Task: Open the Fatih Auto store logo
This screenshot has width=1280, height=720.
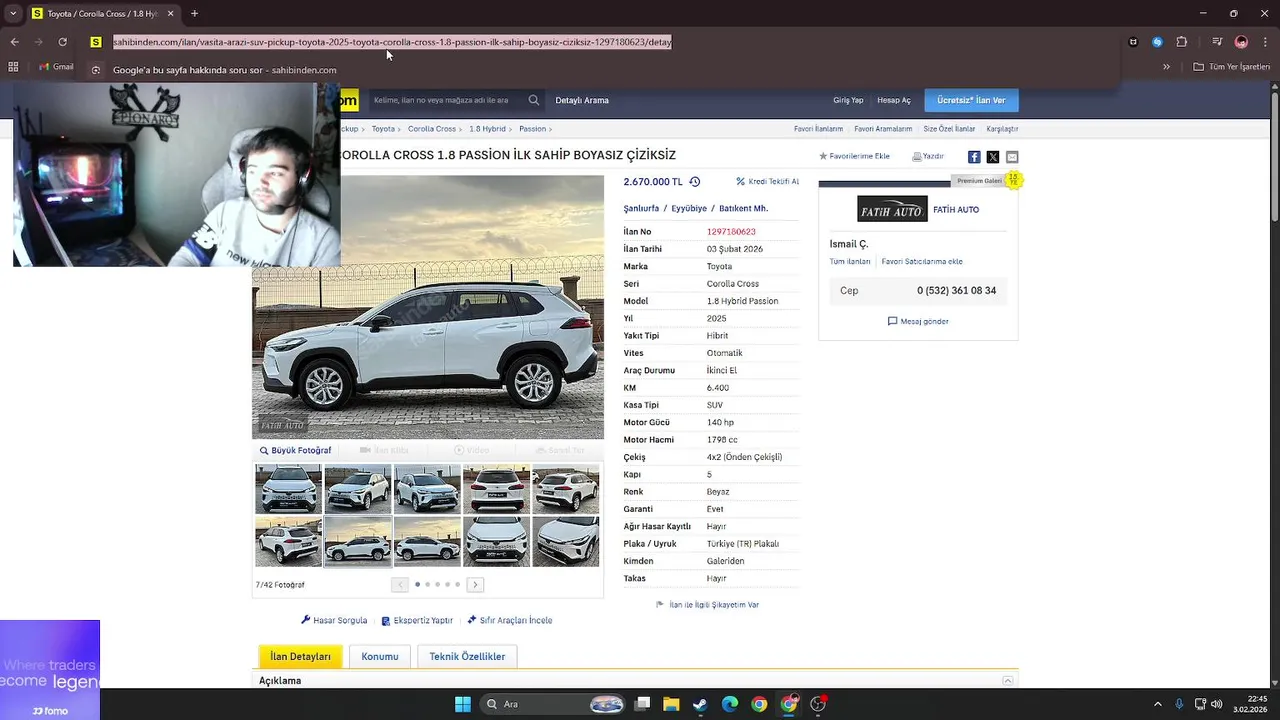Action: tap(892, 209)
